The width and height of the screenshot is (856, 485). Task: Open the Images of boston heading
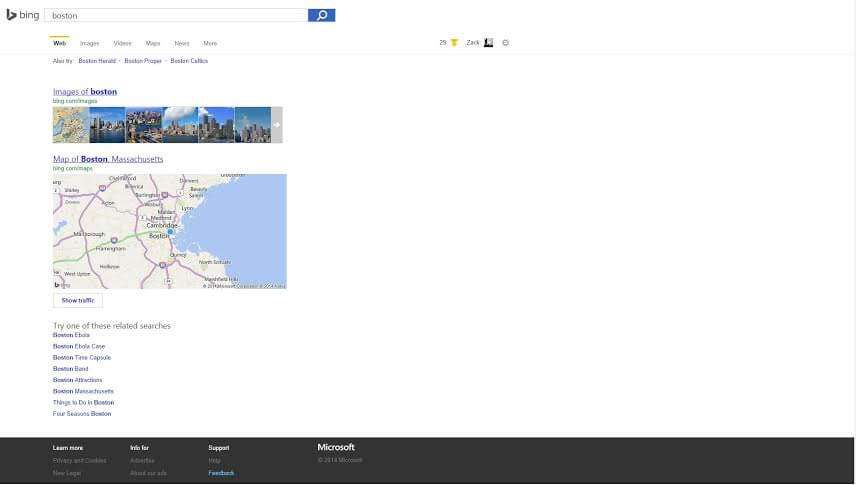click(85, 92)
